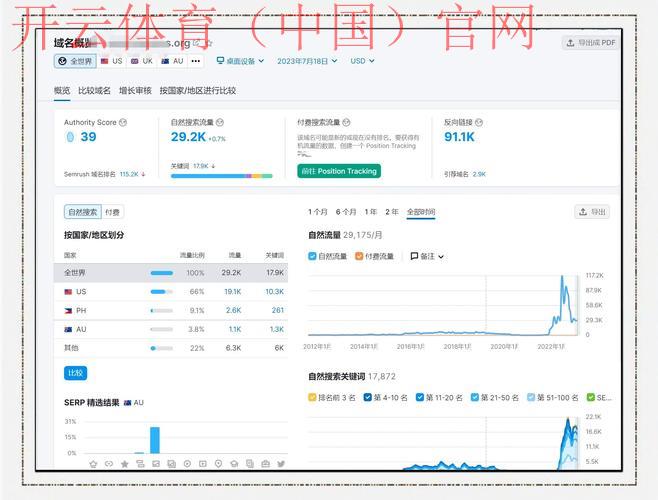
Task: Select the link-chain SERP feature icon
Action: coord(109,464)
